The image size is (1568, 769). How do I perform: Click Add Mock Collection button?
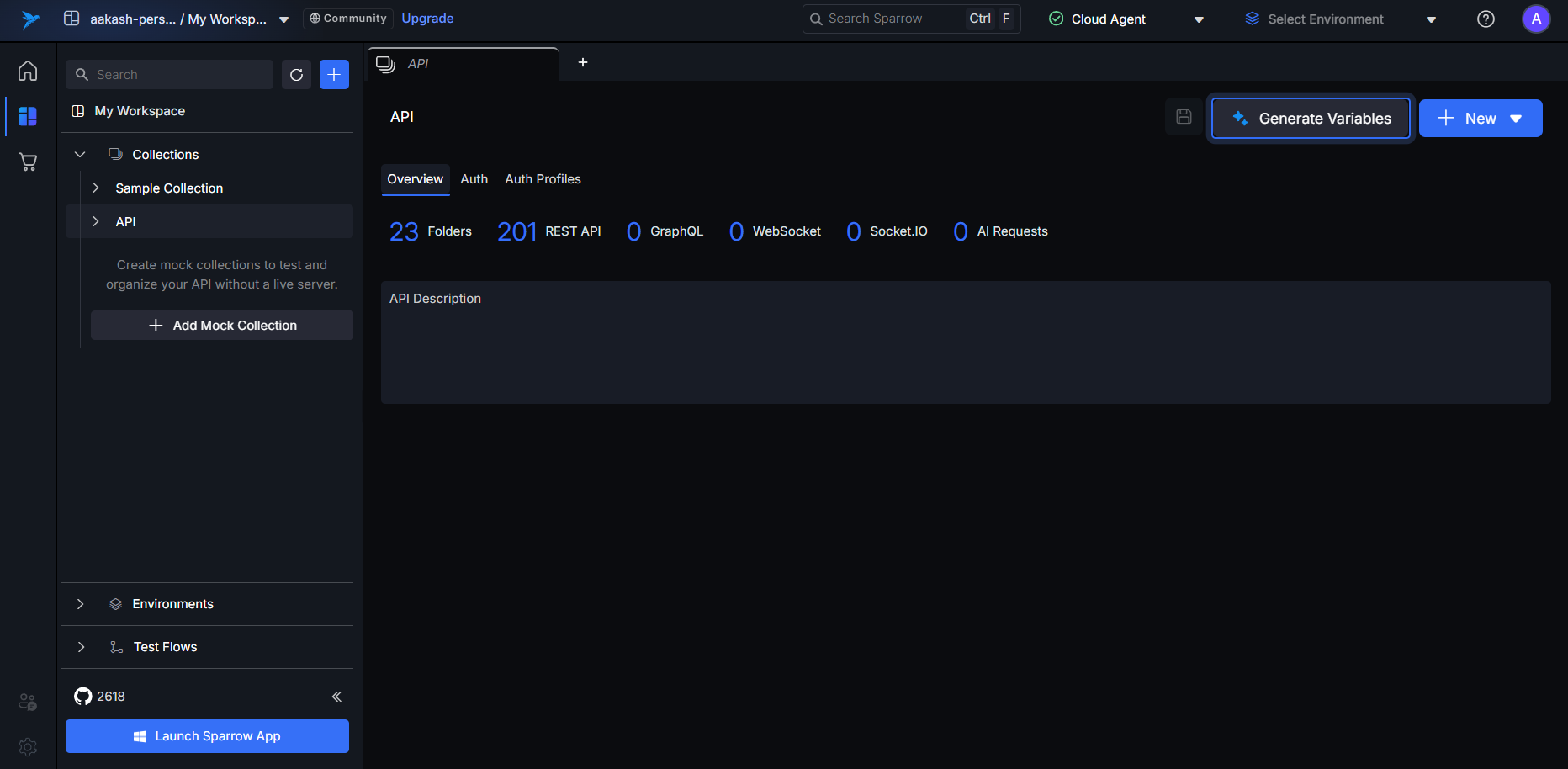[222, 326]
